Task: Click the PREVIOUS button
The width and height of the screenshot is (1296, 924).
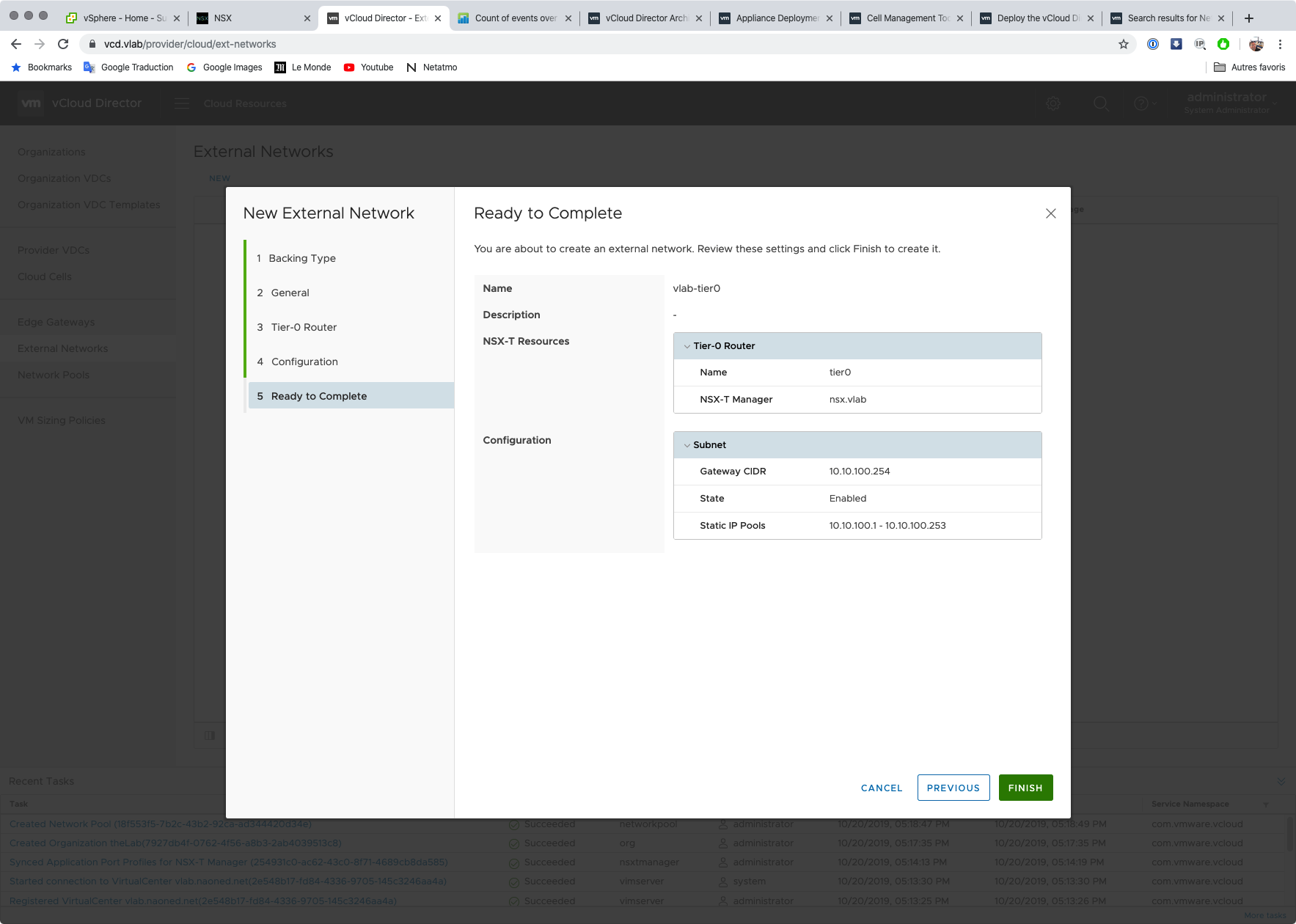Action: [953, 788]
